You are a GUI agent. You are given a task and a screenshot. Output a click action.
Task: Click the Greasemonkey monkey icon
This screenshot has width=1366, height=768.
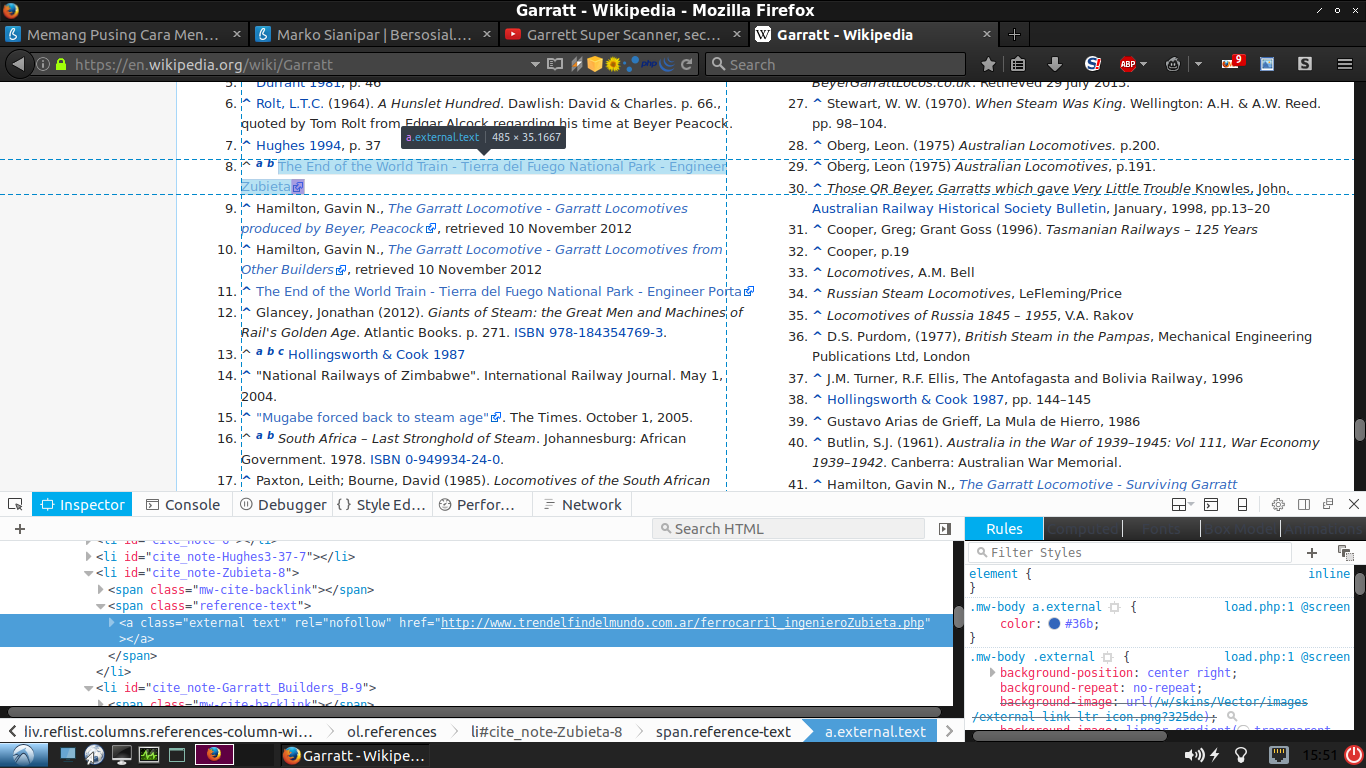pos(1173,64)
